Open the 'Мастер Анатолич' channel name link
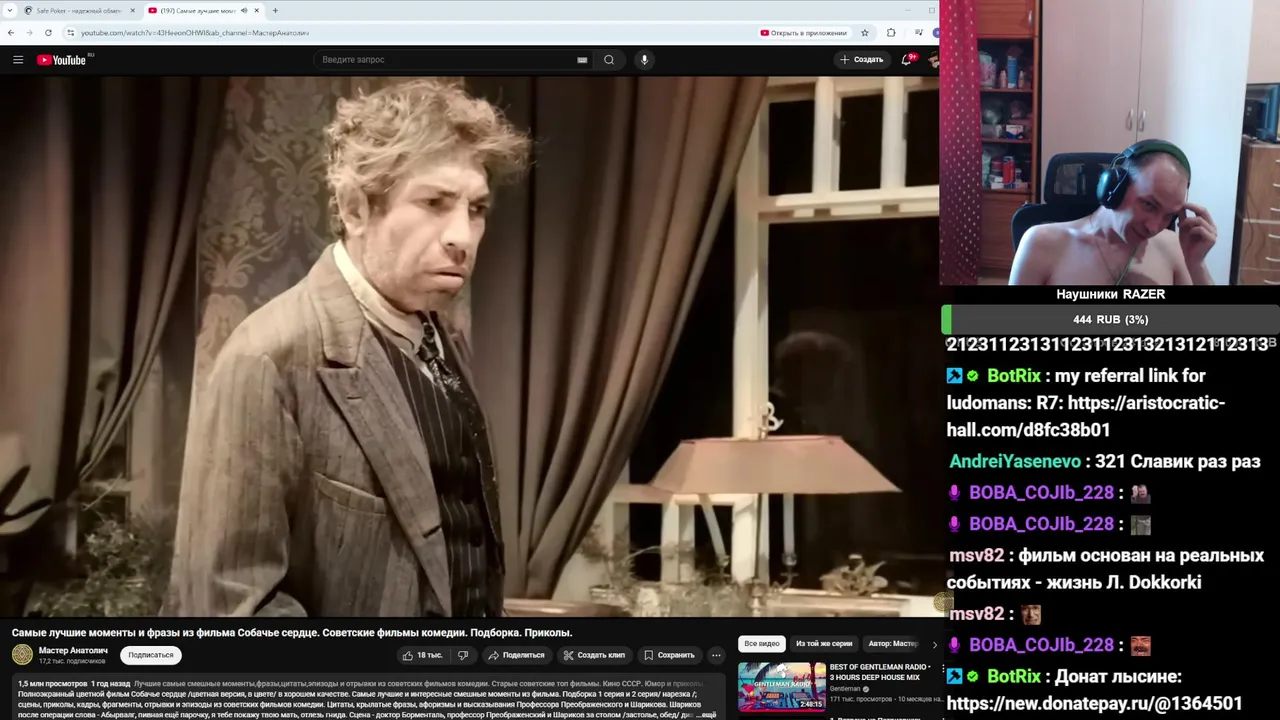The height and width of the screenshot is (720, 1280). (x=73, y=651)
